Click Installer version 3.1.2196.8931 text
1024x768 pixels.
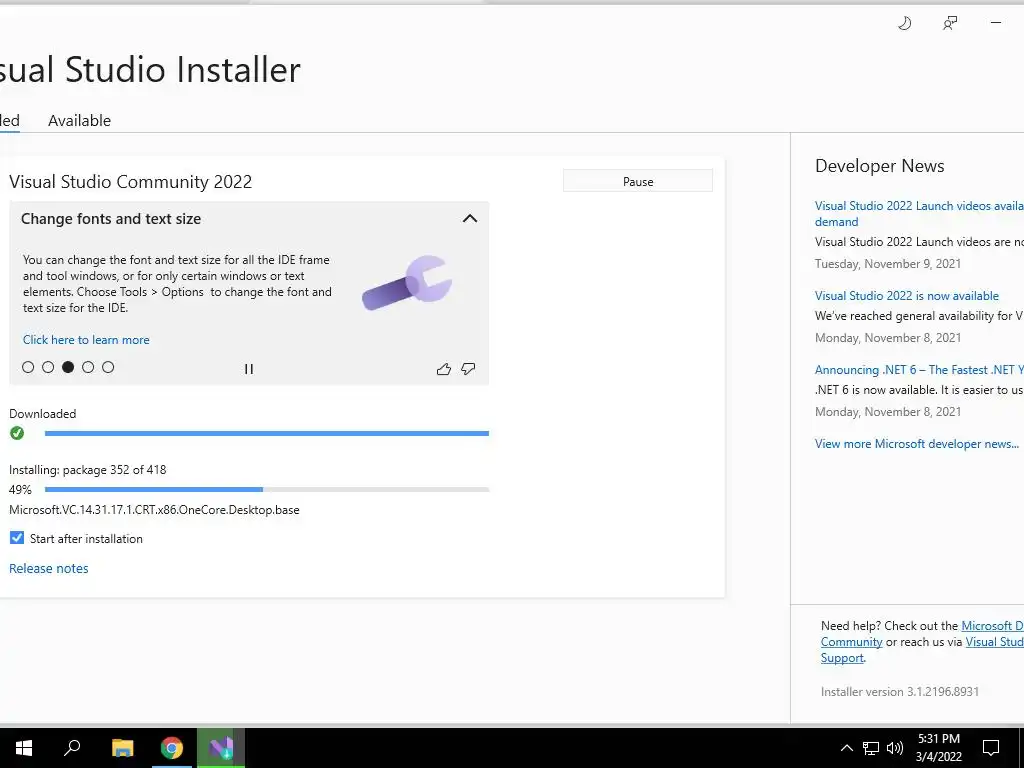(x=899, y=692)
